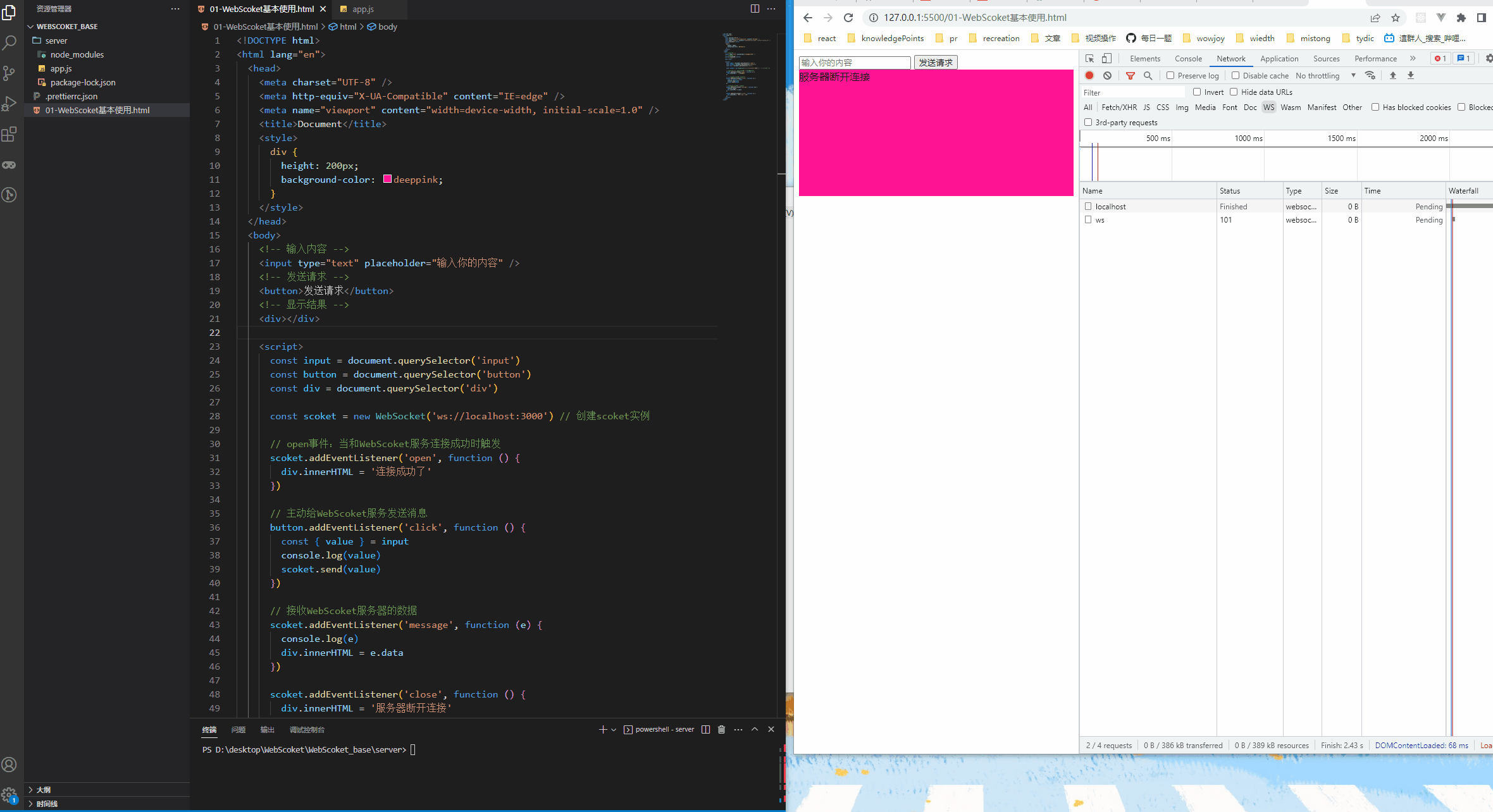Switch to the app.js editor tab
Screen dimensions: 1493x812
click(x=362, y=9)
